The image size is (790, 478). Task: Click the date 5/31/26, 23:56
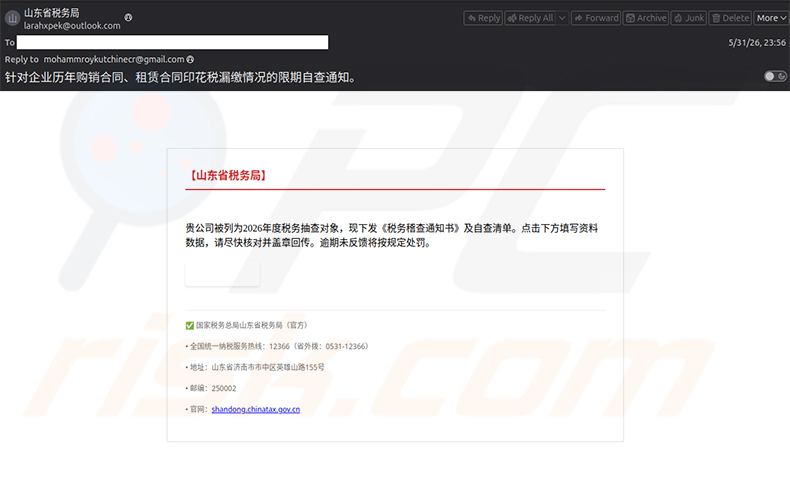pyautogui.click(x=757, y=43)
